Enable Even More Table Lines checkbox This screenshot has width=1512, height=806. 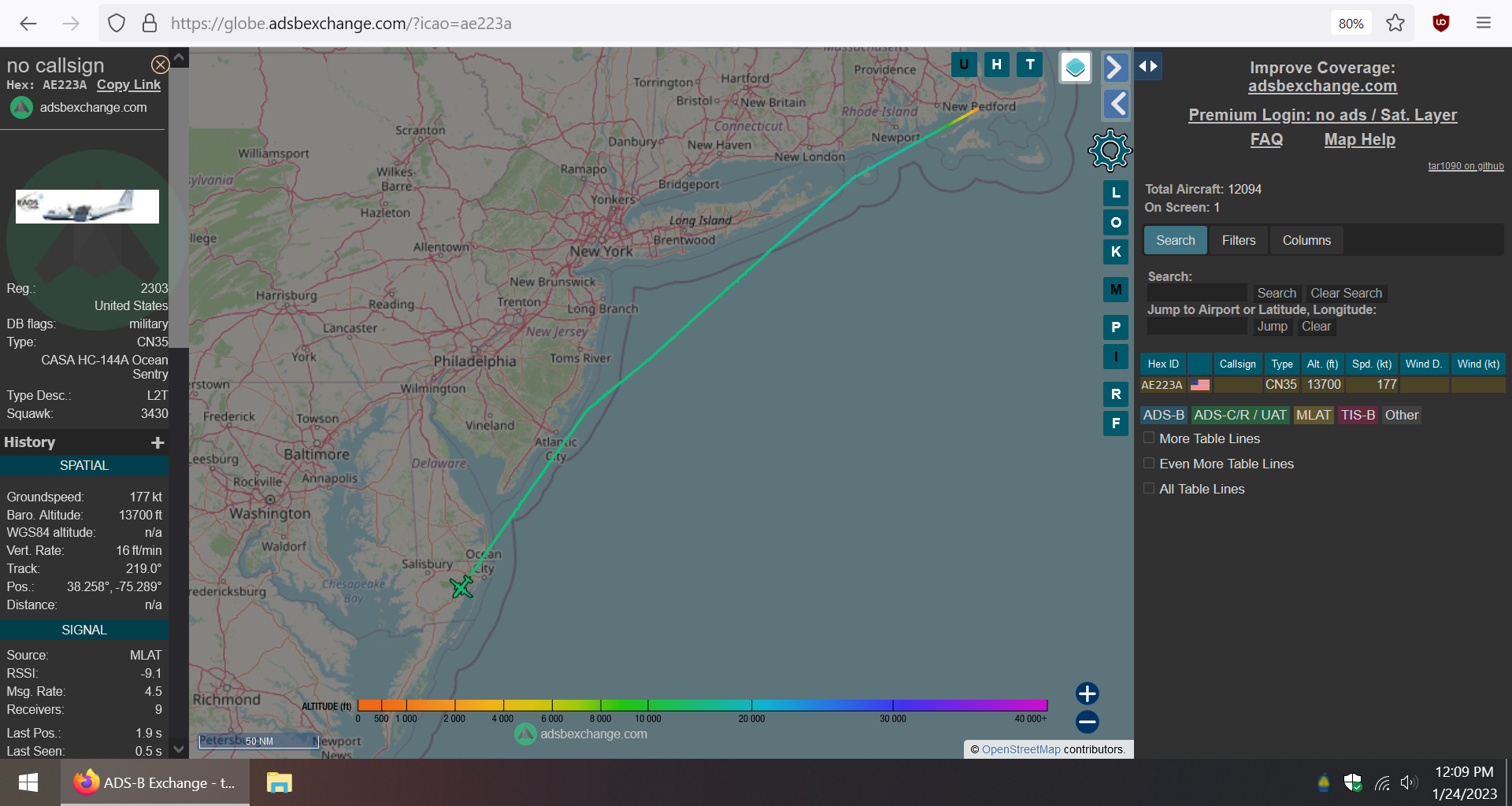pos(1149,463)
